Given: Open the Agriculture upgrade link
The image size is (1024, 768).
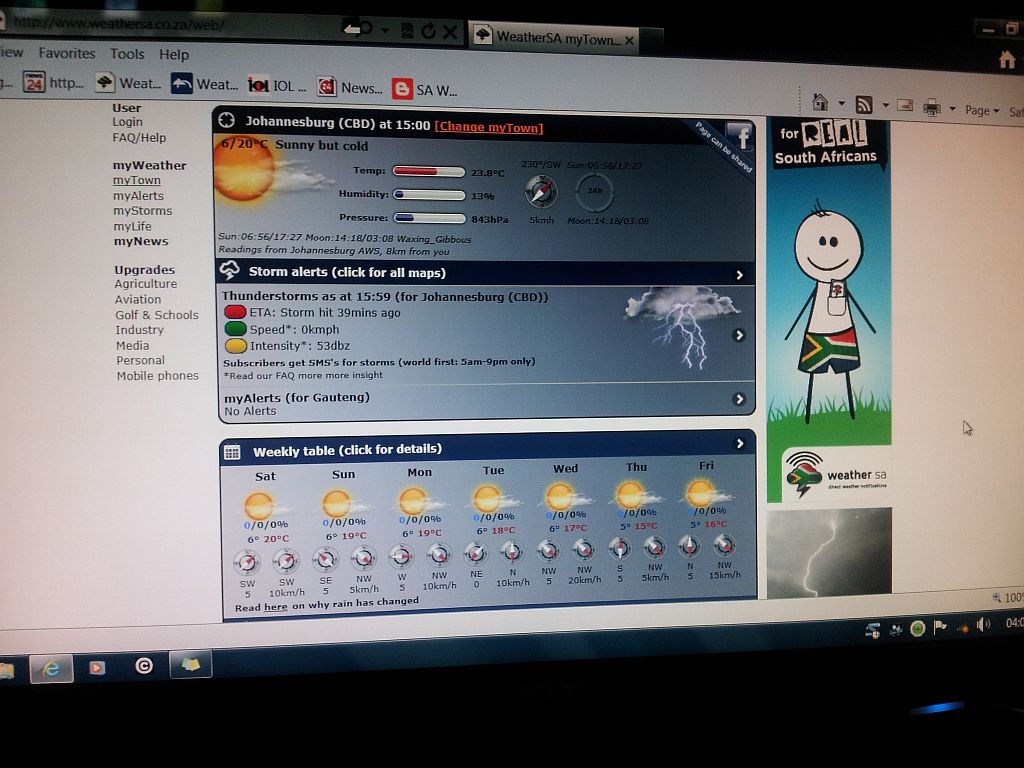Looking at the screenshot, I should point(146,283).
